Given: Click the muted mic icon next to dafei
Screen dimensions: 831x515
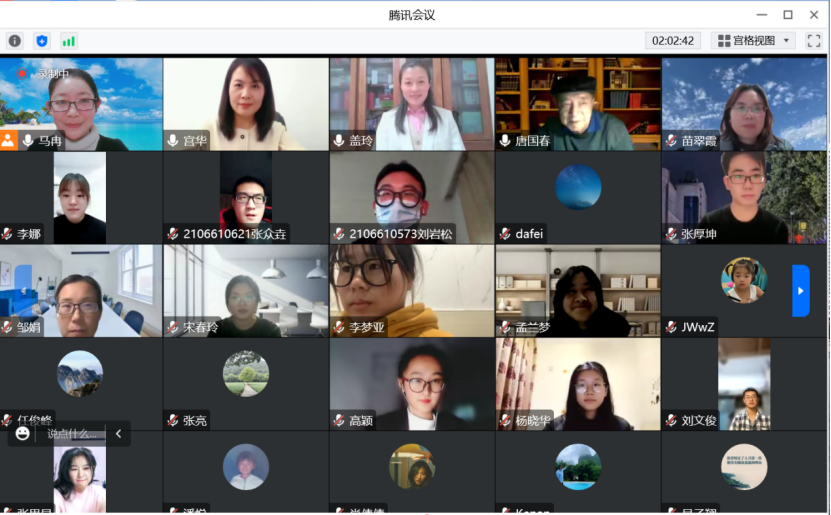Looking at the screenshot, I should click(x=505, y=234).
